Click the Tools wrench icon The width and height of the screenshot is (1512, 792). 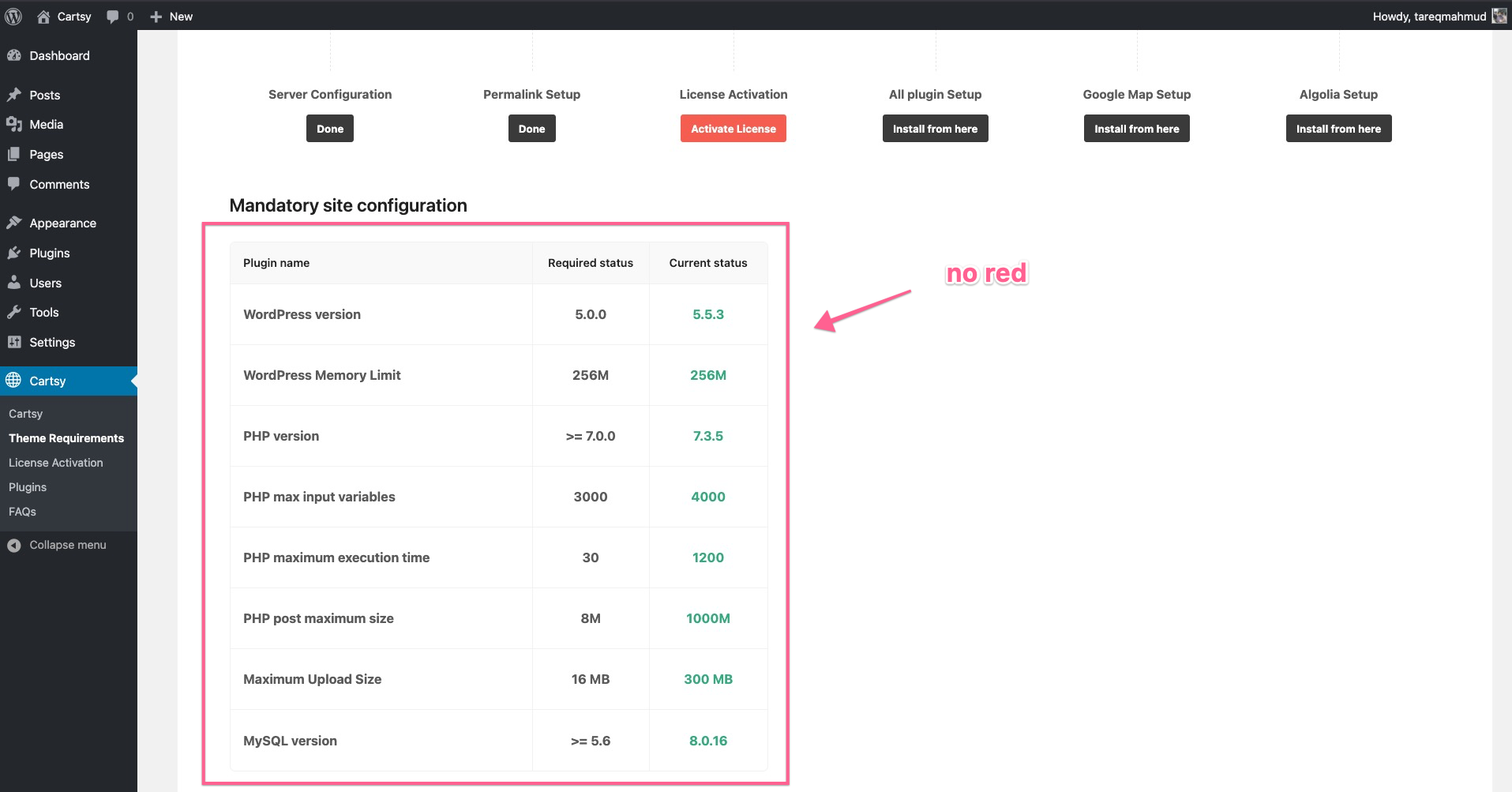pyautogui.click(x=14, y=312)
